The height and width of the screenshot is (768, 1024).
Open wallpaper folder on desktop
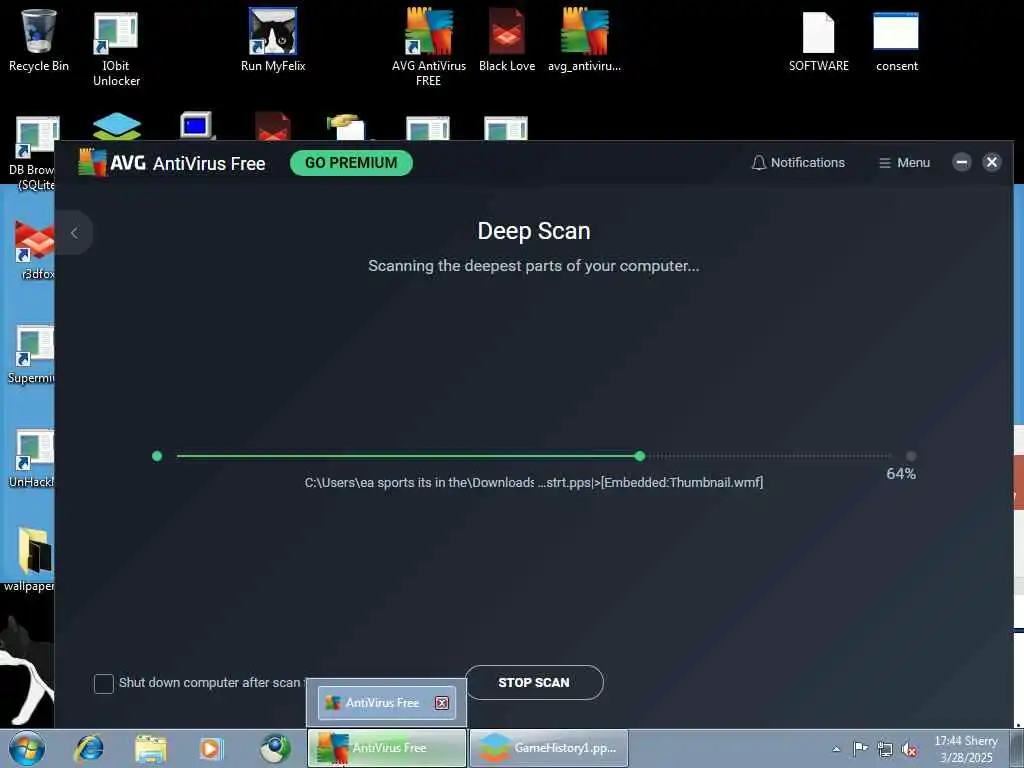[29, 559]
